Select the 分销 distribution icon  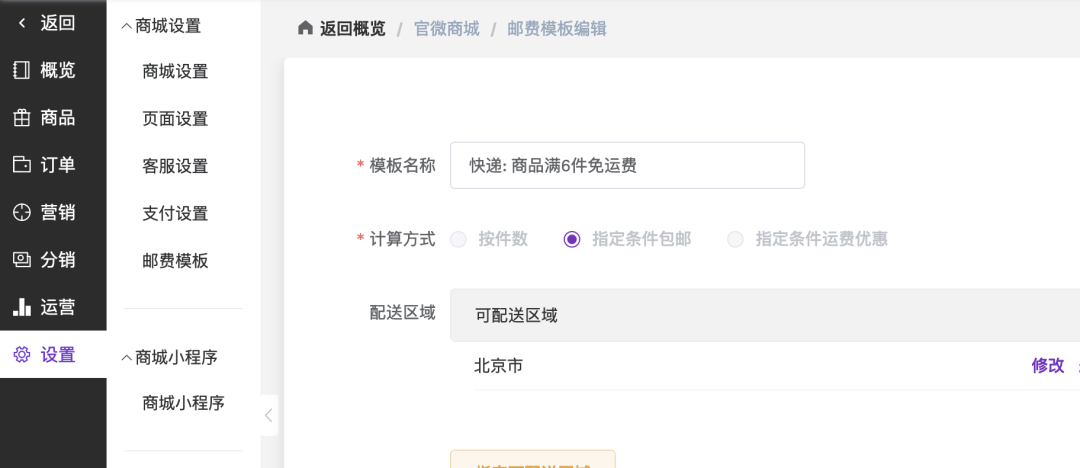[21, 260]
